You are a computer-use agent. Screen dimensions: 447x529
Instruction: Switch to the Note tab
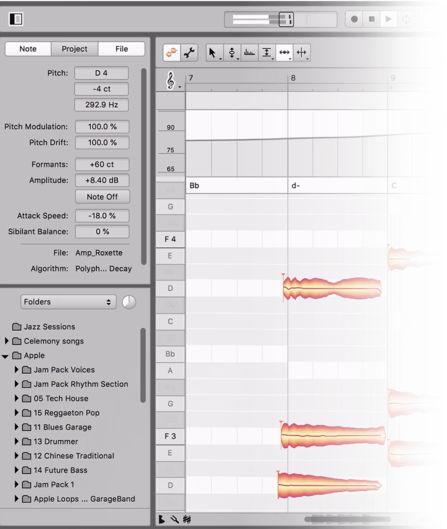pos(28,49)
